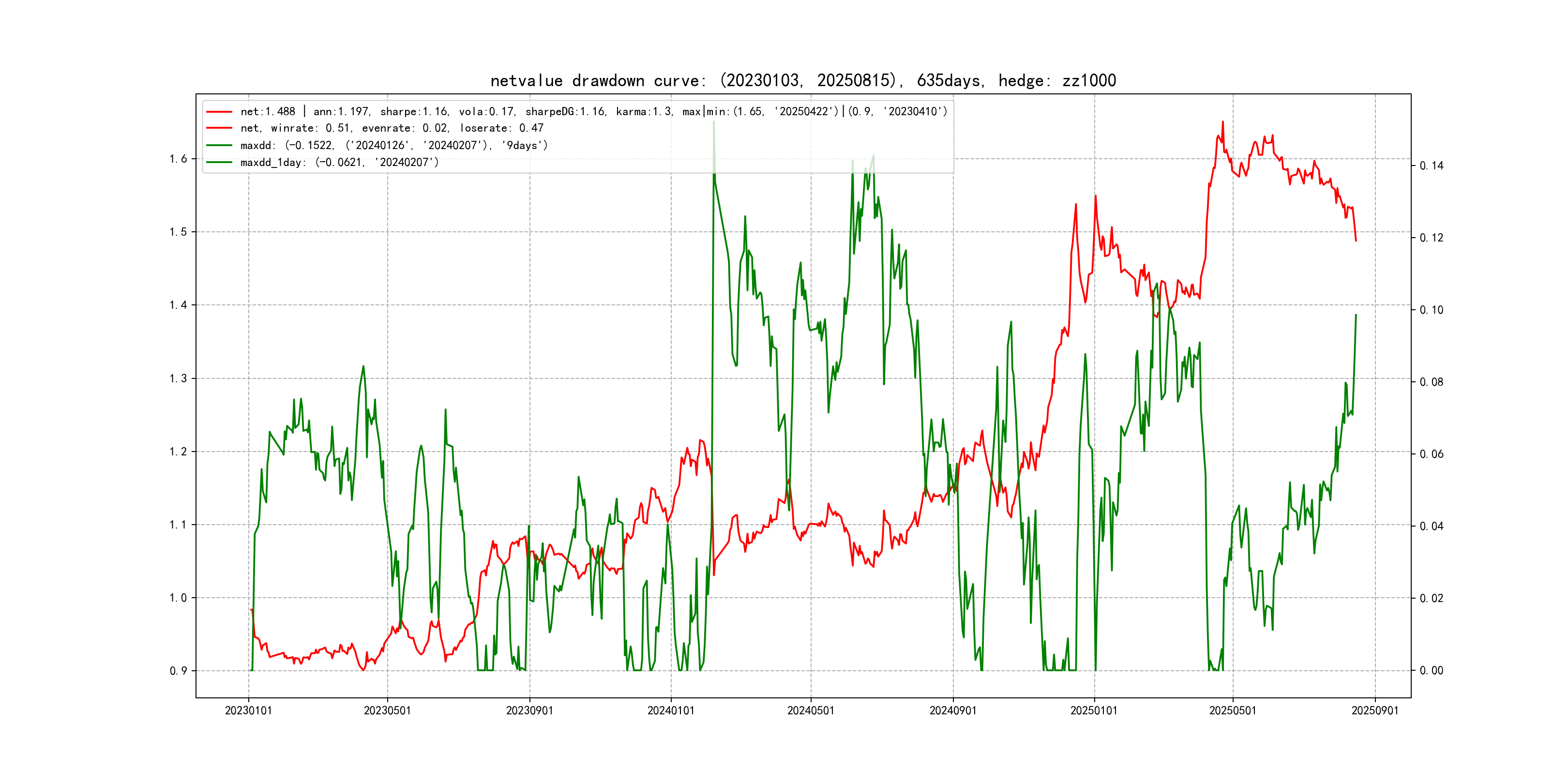
Task: Click the 20230101 x-axis label
Action: coord(248,710)
